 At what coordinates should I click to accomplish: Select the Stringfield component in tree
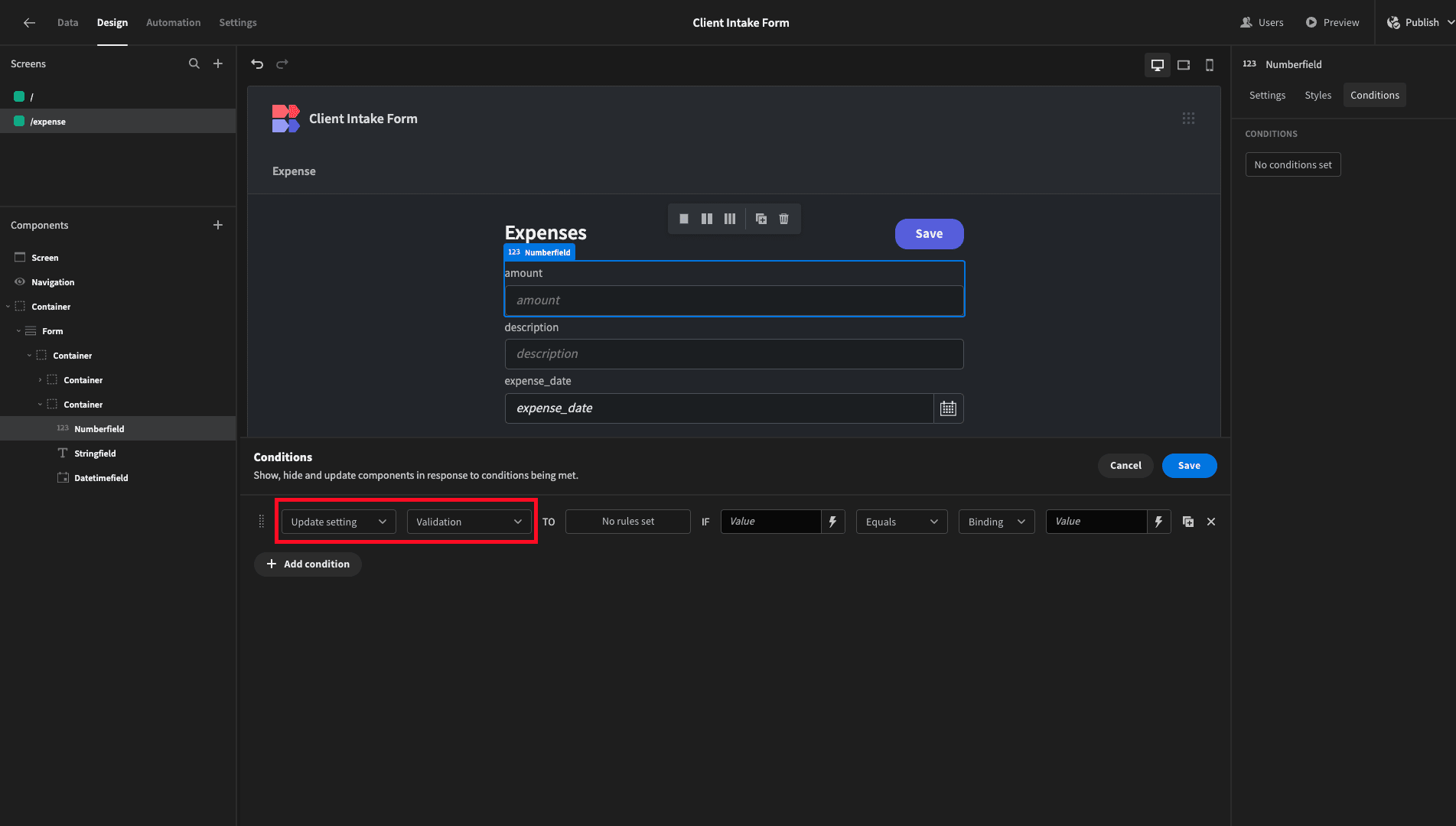point(118,454)
